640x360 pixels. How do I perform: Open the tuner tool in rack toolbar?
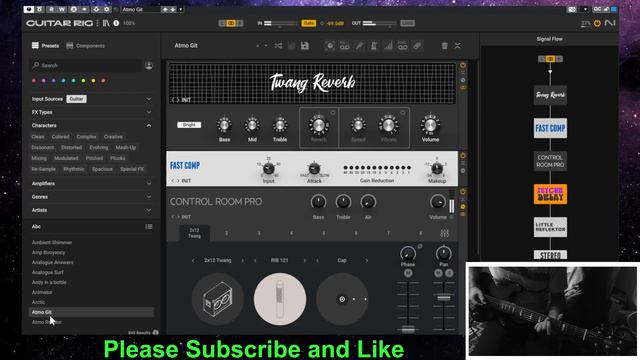click(x=359, y=46)
